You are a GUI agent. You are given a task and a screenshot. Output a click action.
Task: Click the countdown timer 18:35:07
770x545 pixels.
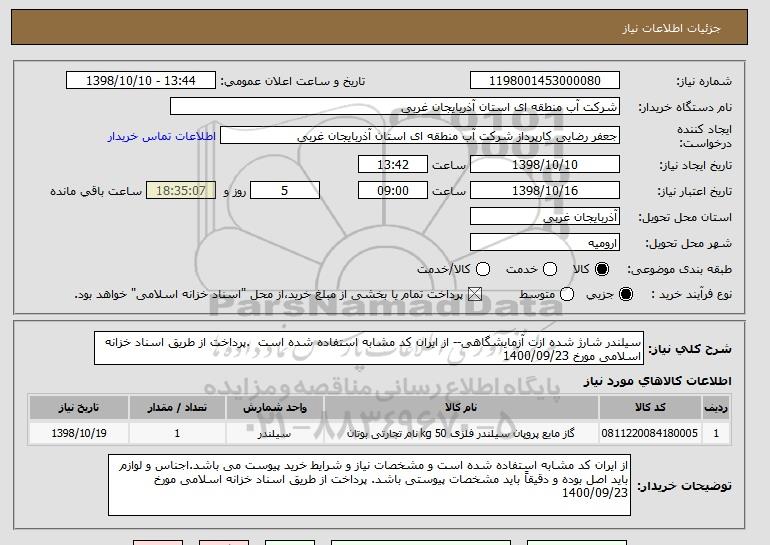(x=181, y=191)
